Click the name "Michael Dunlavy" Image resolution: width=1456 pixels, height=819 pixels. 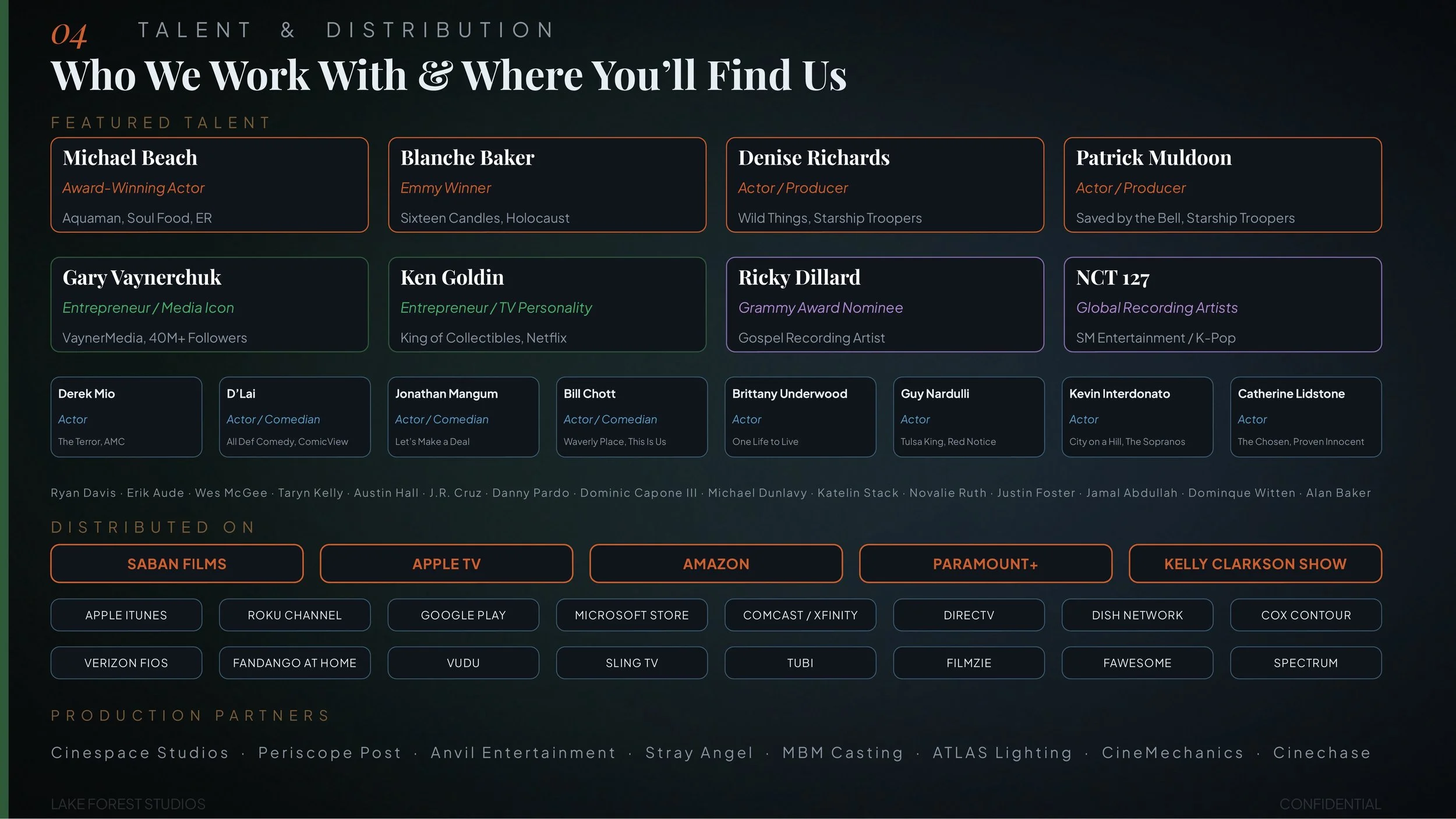758,492
